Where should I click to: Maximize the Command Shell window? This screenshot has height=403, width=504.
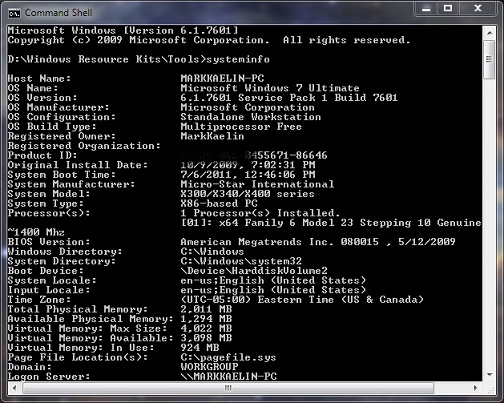[448, 9]
